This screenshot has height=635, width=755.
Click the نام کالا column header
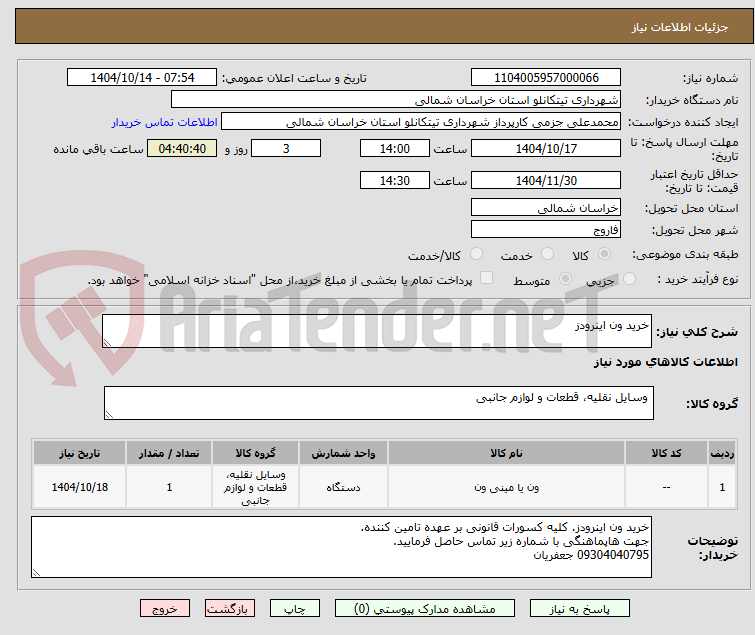point(507,453)
